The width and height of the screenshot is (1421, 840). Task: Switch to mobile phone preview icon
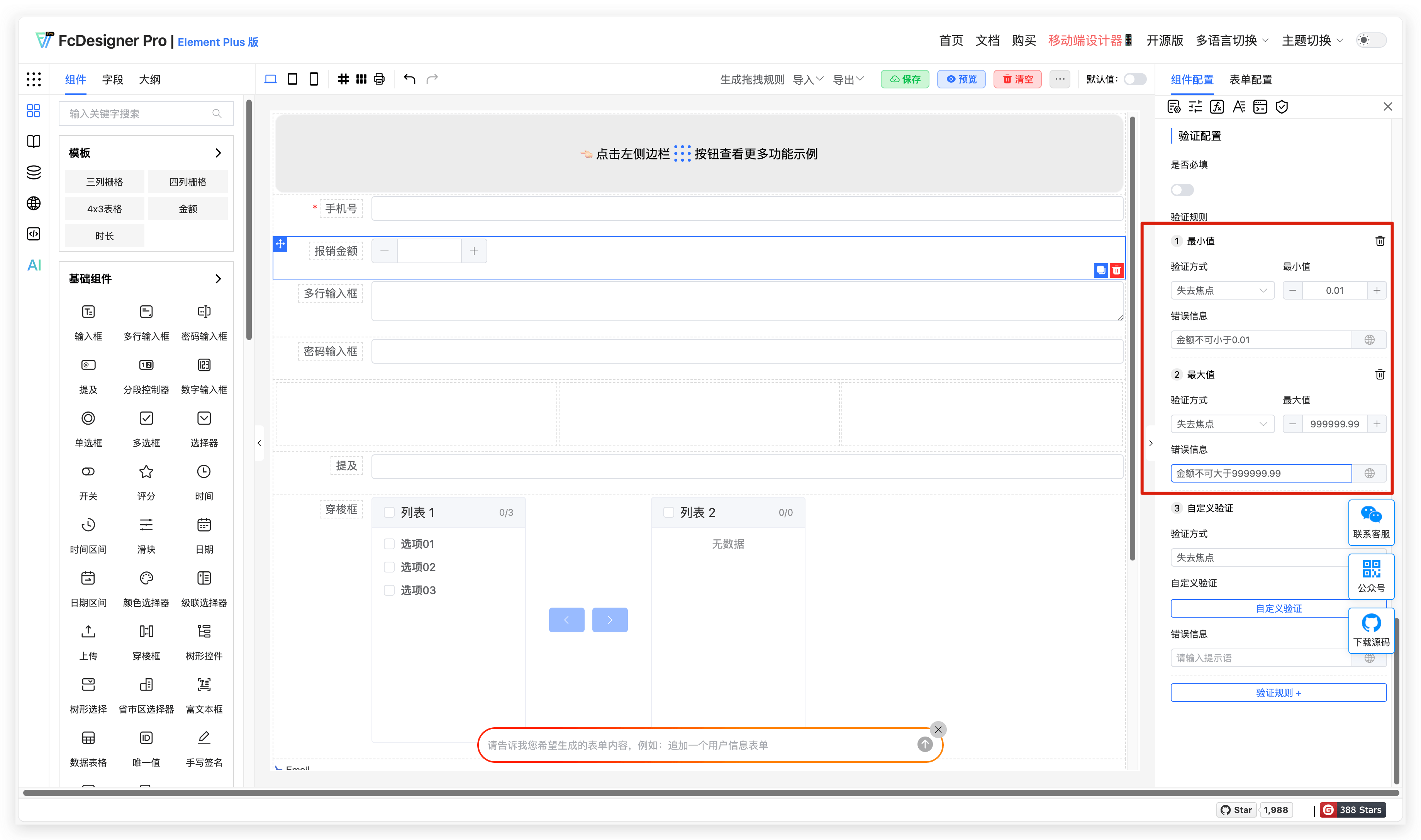(314, 79)
